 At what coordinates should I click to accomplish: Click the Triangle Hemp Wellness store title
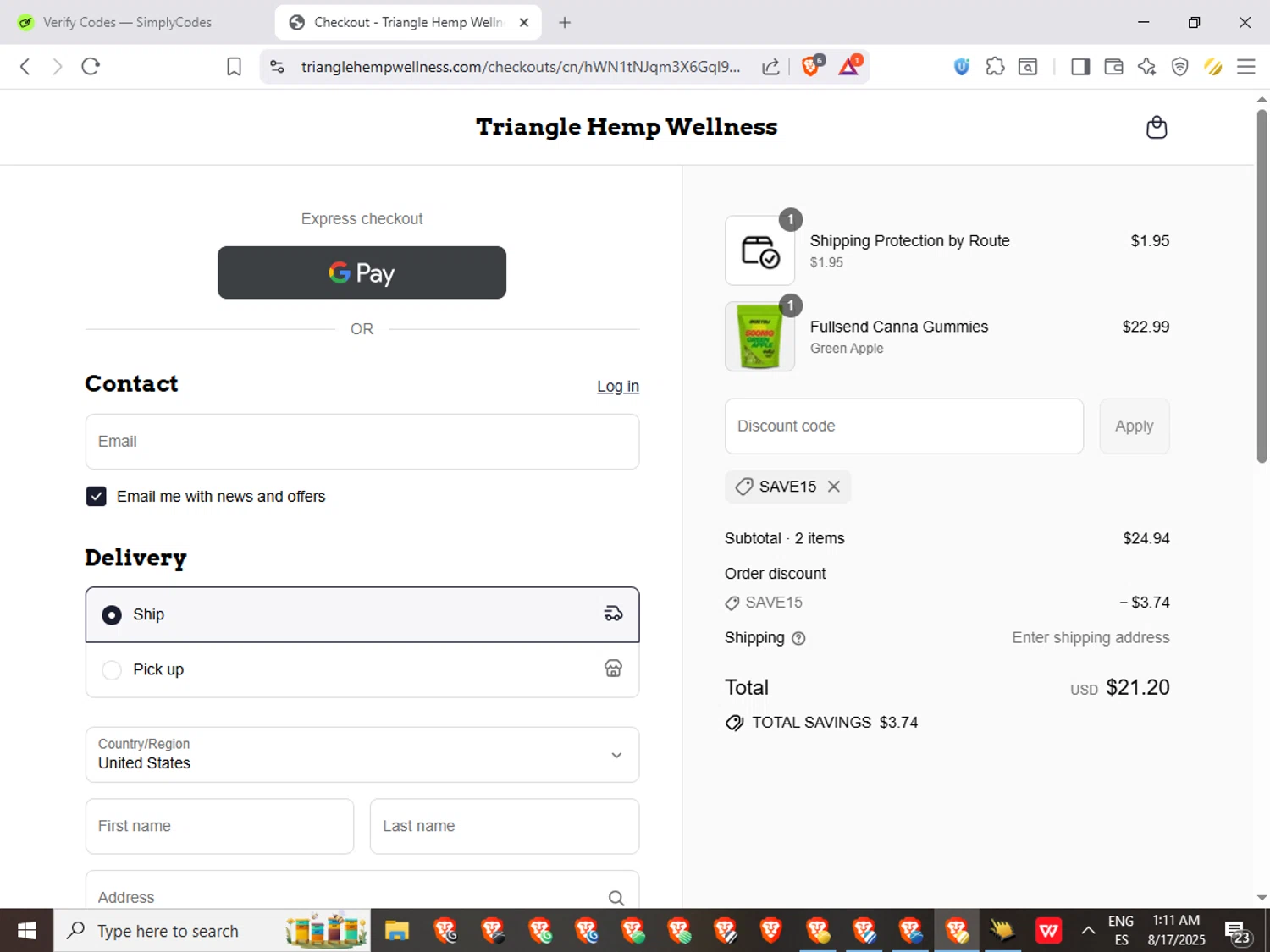point(627,127)
